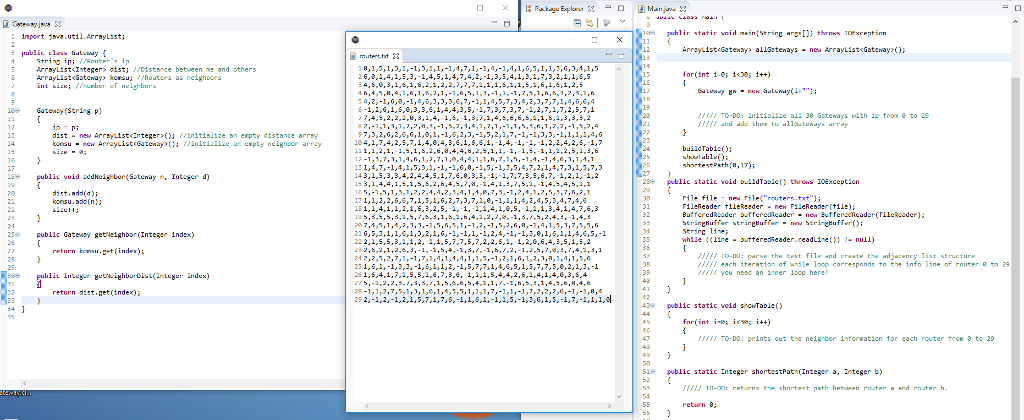This screenshot has width=1024, height=420.
Task: Open the Package Explorer view menu
Action: (x=622, y=22)
